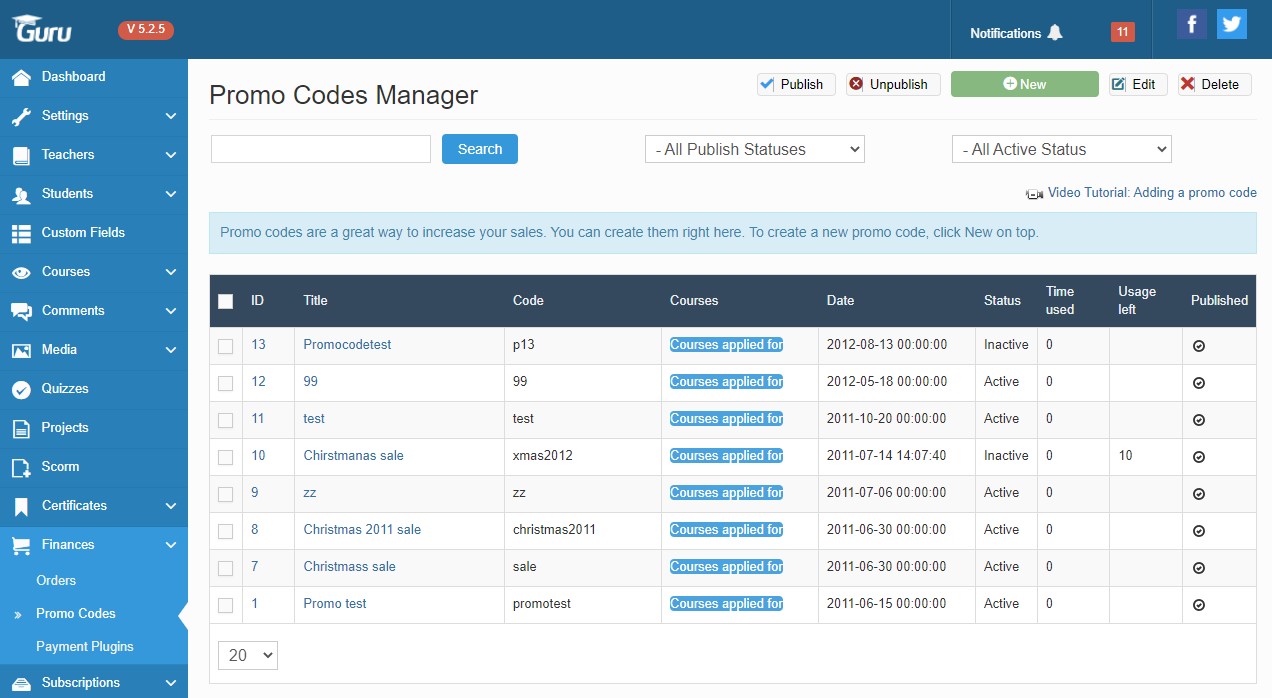1272x698 pixels.
Task: Click the Publish button
Action: coord(796,84)
